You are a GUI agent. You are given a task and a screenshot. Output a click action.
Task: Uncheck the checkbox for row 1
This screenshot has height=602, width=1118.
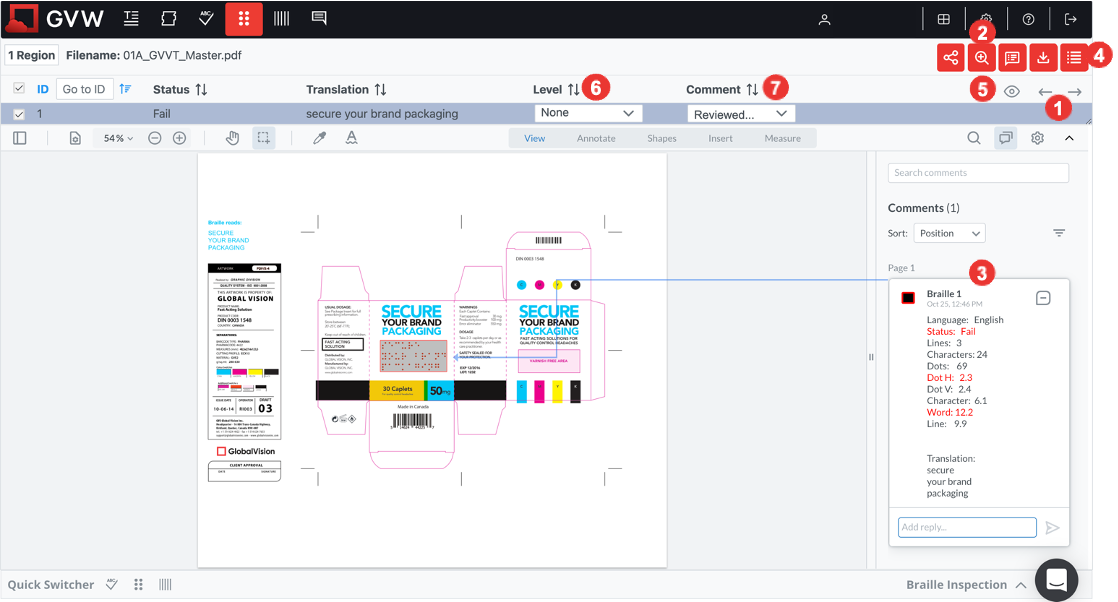pyautogui.click(x=19, y=114)
